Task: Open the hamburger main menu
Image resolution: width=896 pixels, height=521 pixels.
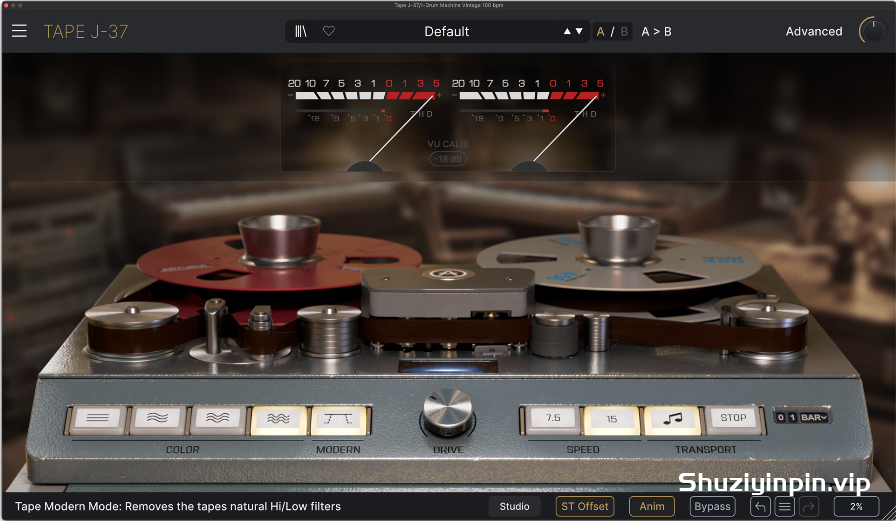Action: click(x=19, y=31)
